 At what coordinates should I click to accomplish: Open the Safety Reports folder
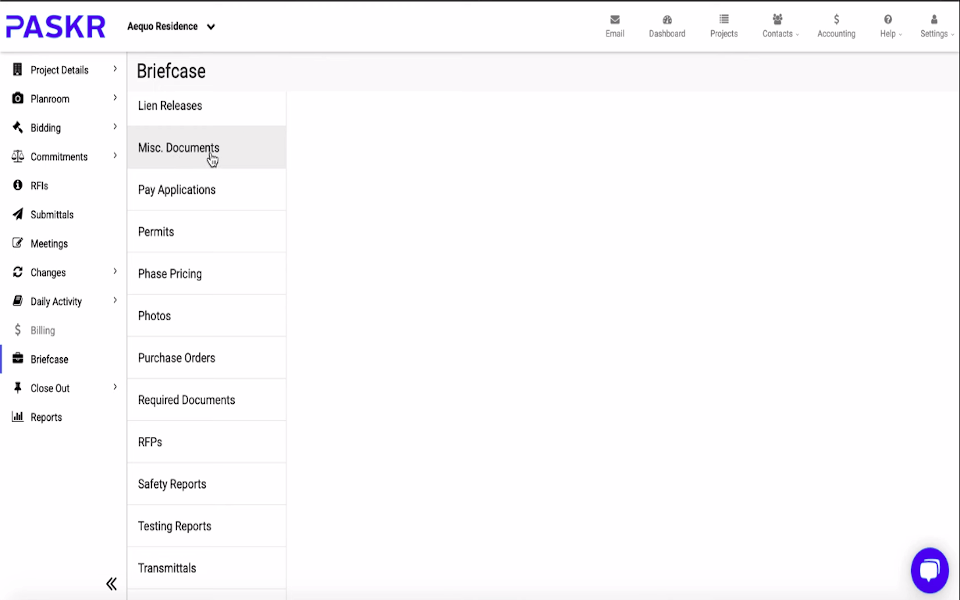(x=206, y=484)
